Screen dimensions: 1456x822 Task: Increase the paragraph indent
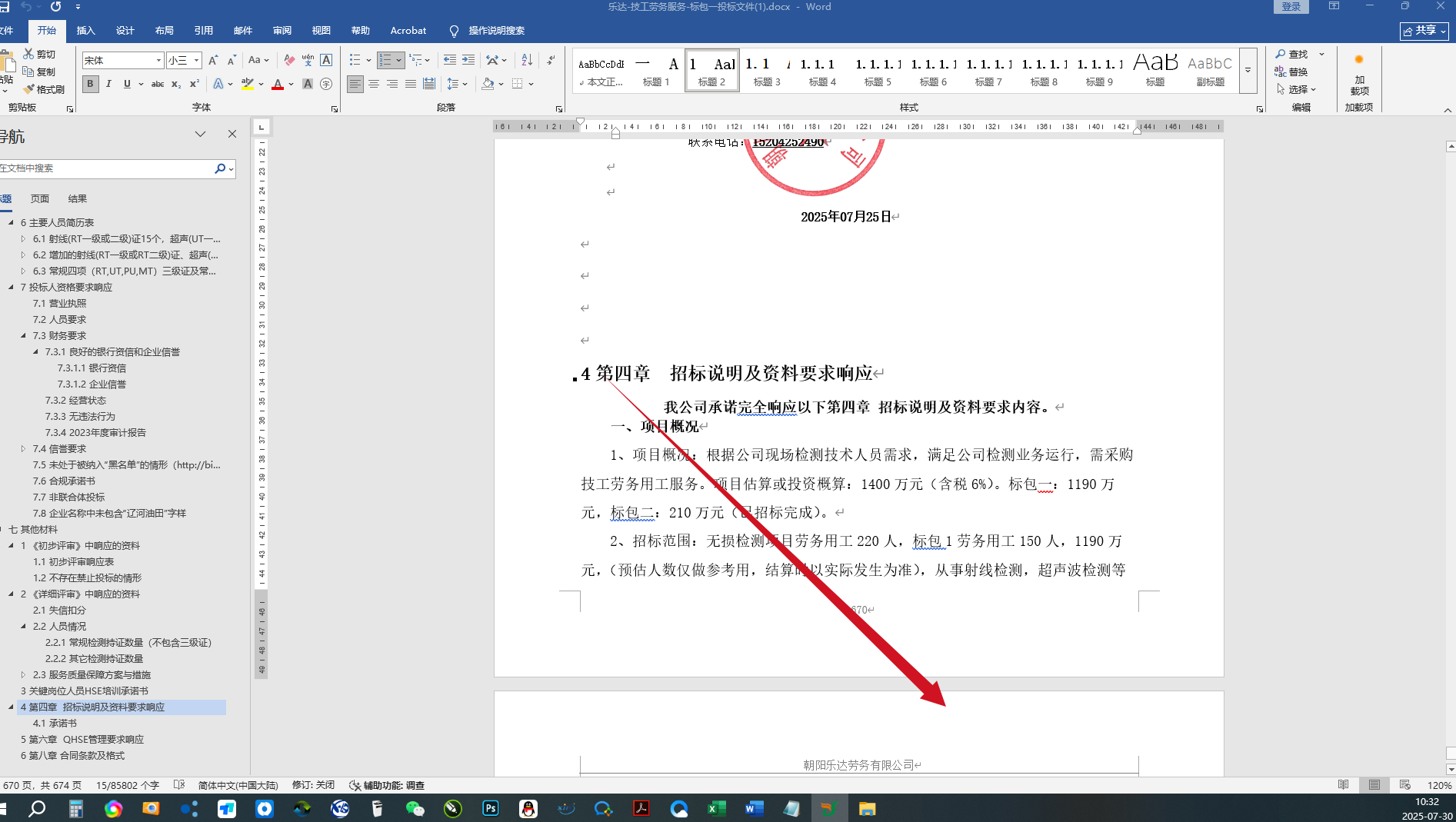tap(468, 60)
